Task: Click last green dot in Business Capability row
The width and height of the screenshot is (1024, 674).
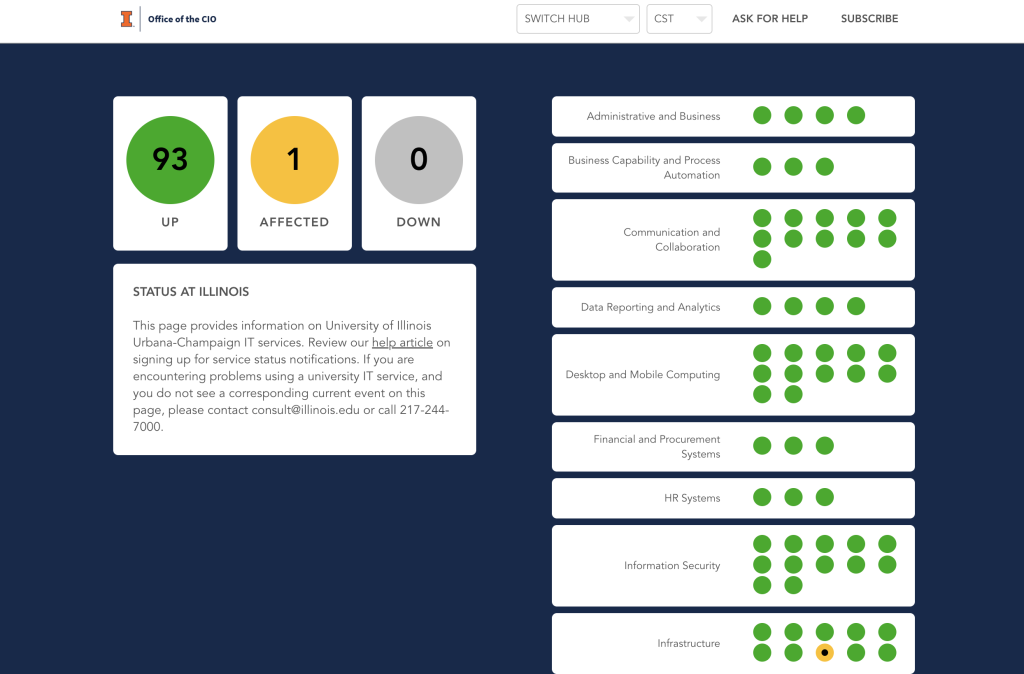Action: coord(824,166)
